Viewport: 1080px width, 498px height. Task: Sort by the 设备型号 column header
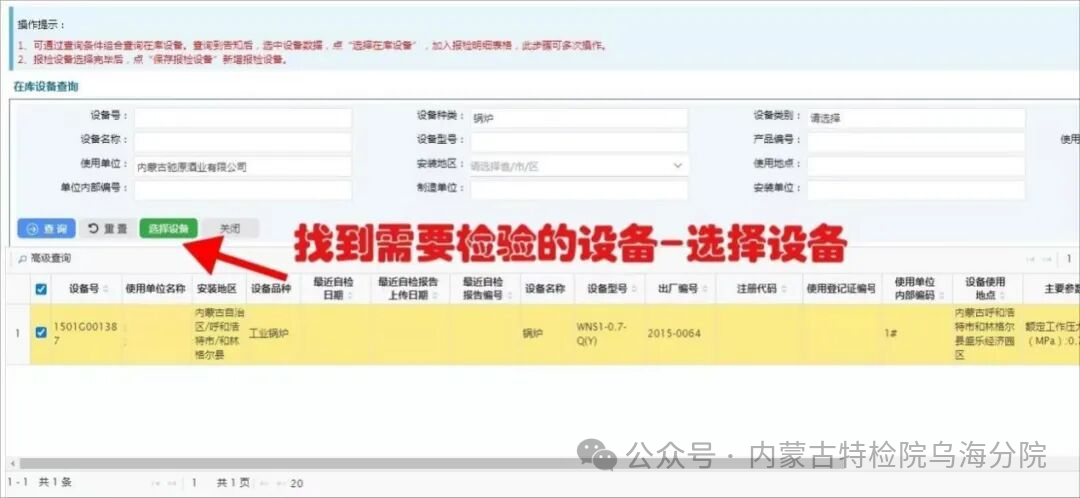pyautogui.click(x=609, y=289)
